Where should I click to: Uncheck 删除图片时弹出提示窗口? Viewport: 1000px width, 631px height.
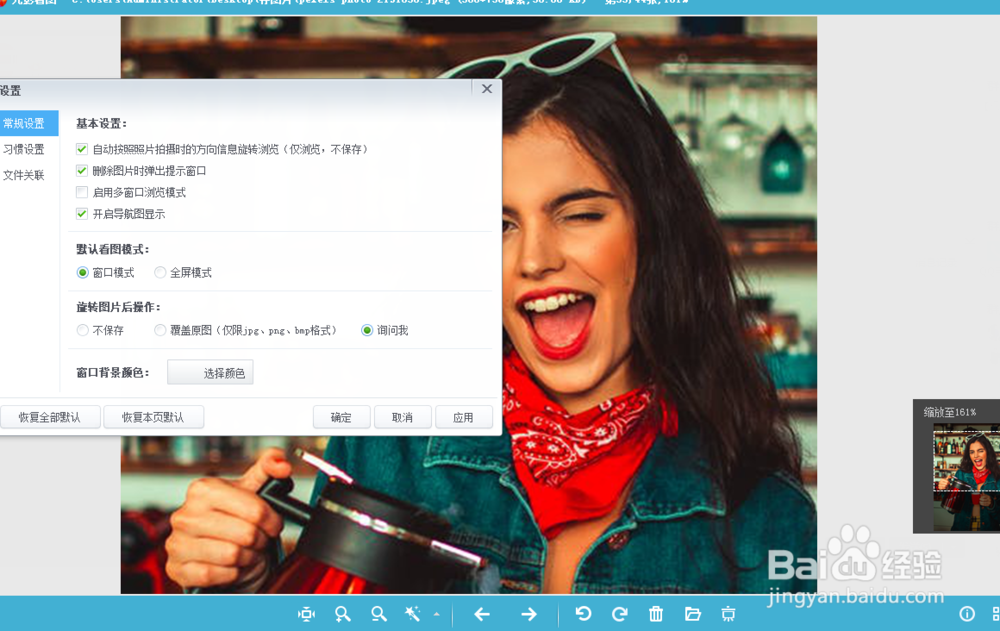[x=82, y=170]
